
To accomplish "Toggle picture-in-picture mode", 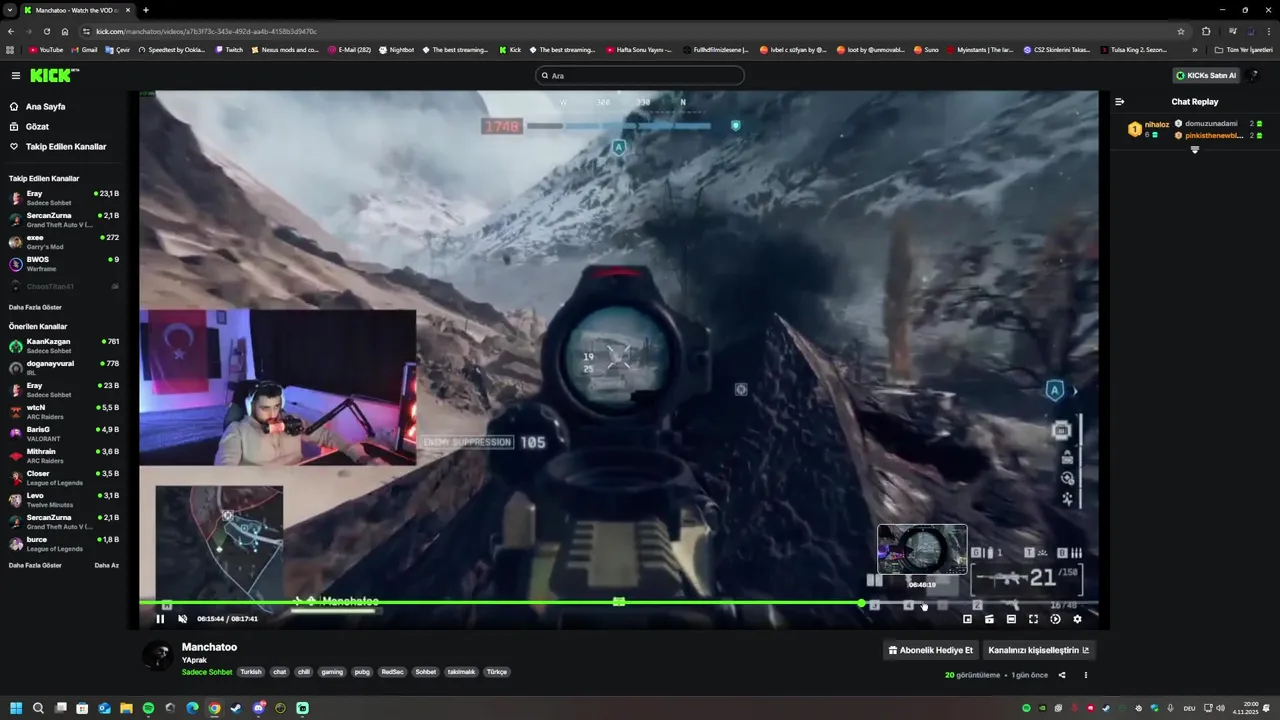I will coord(967,619).
